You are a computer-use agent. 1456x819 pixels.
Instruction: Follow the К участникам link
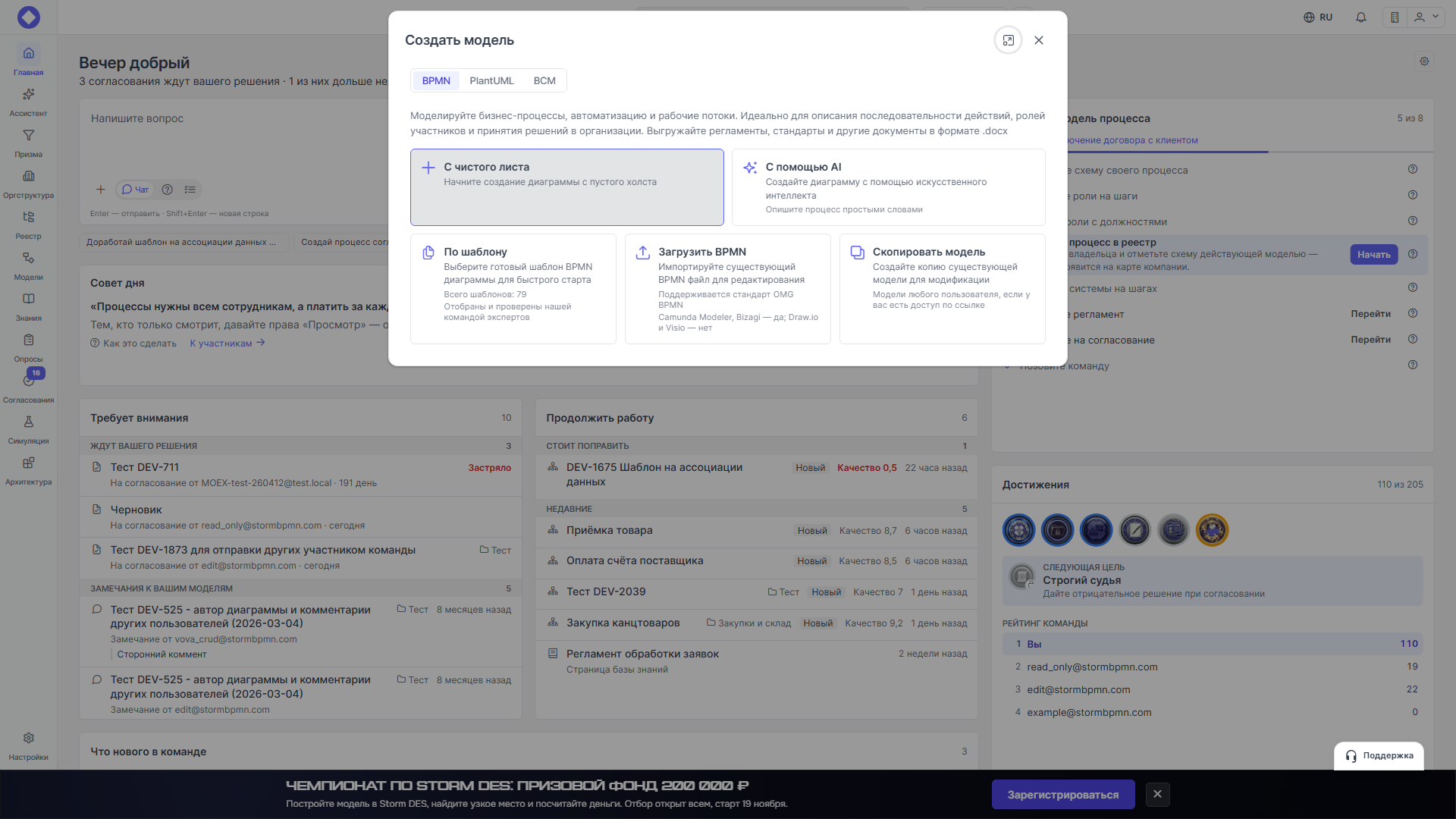[x=227, y=344]
